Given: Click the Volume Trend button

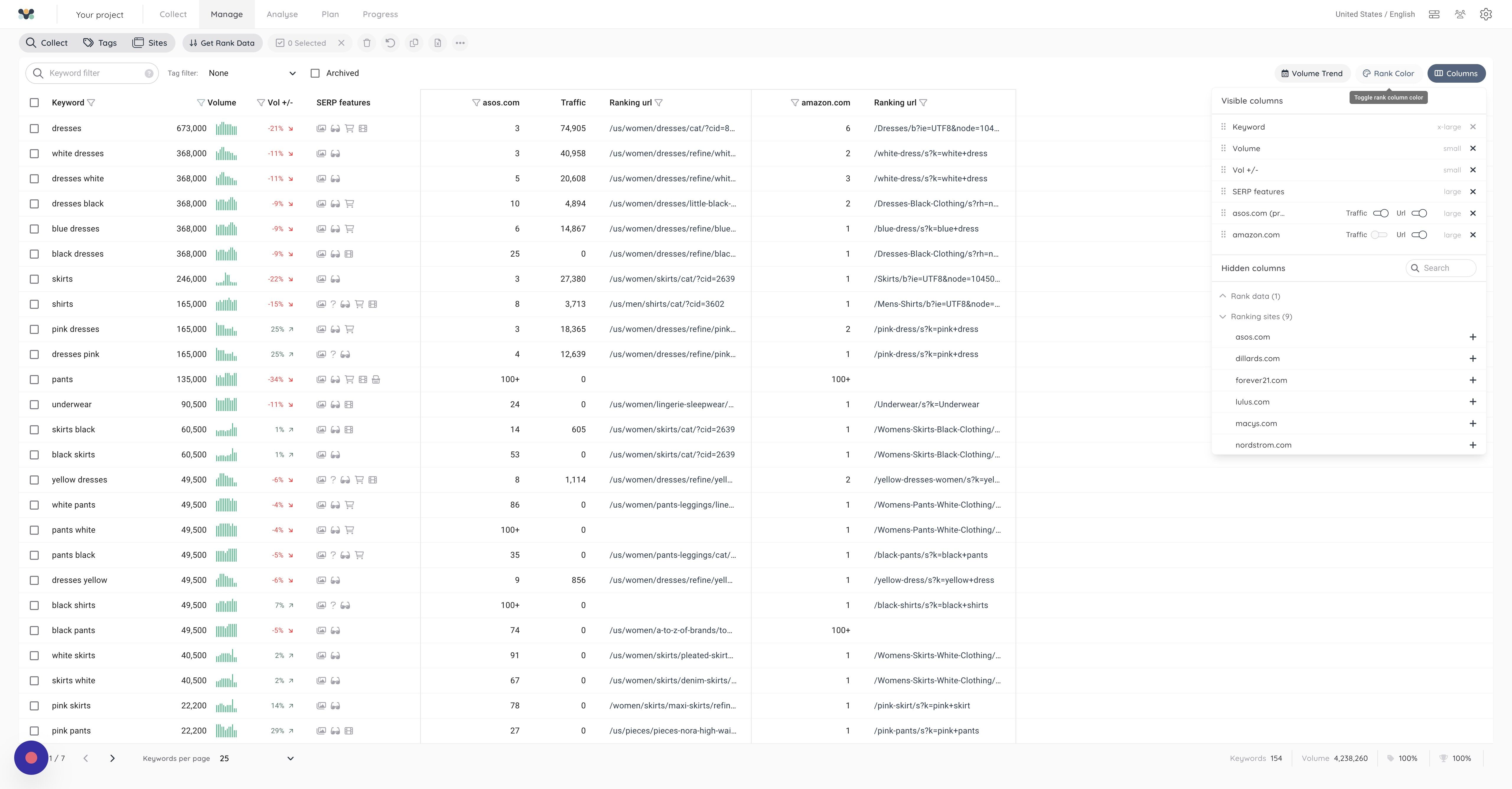Looking at the screenshot, I should 1312,74.
